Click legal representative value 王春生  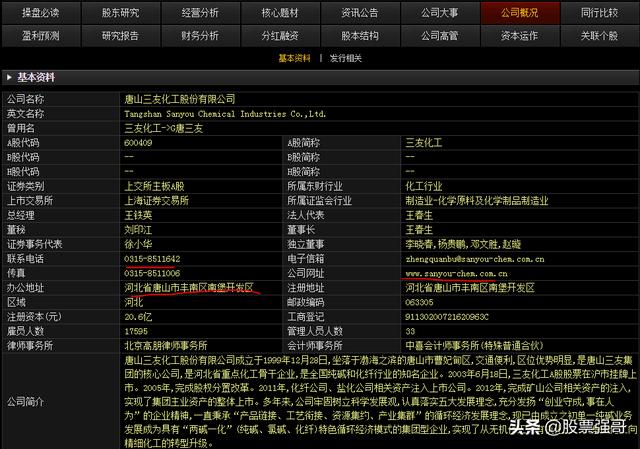419,215
